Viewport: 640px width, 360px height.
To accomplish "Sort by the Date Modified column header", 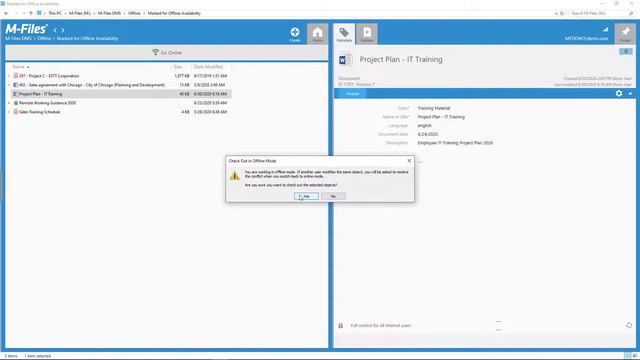I will click(208, 67).
